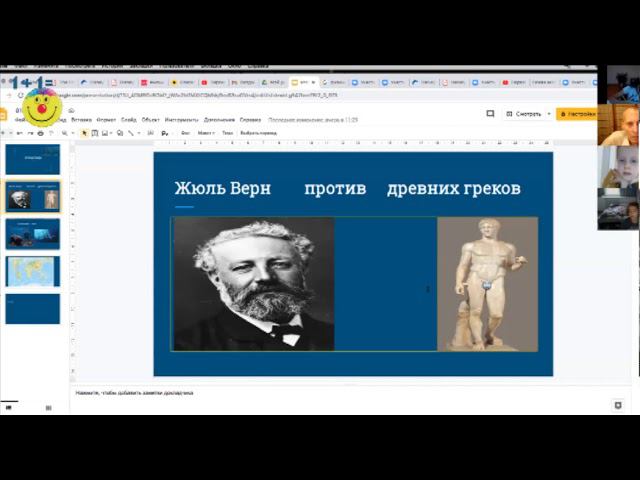Select the Jules Verne portrait image
Image resolution: width=640 pixels, height=480 pixels.
[254, 284]
